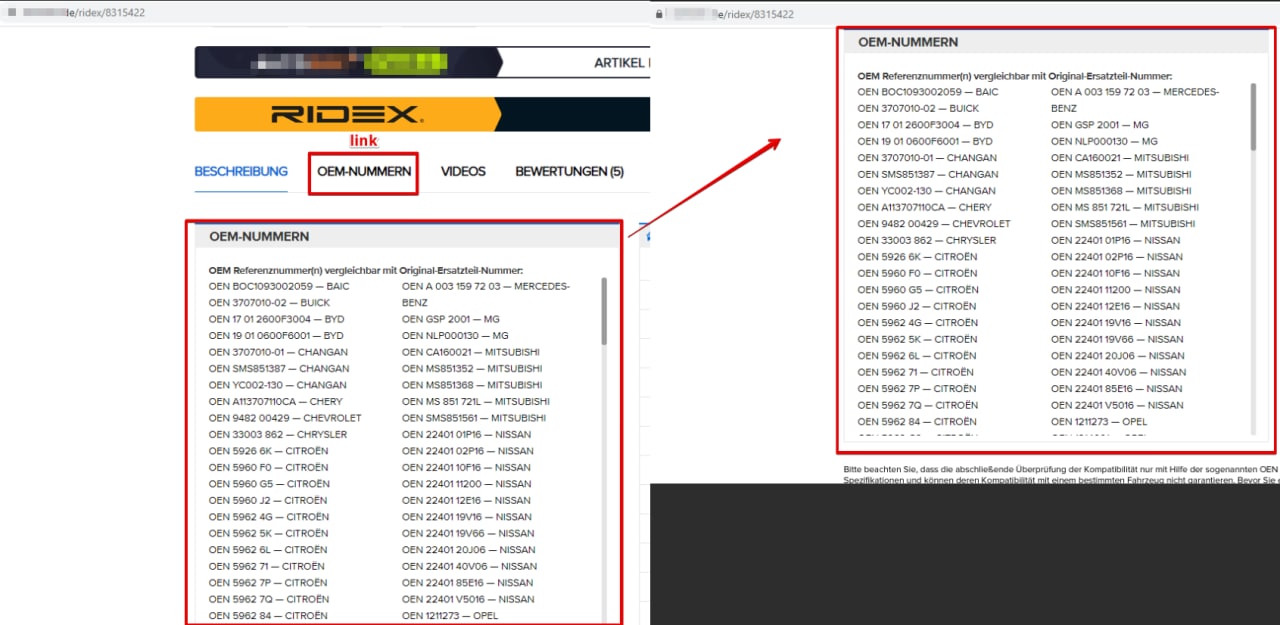Select 'OEN 1211273 — OPEL' on left page
The image size is (1280, 625).
tap(450, 616)
